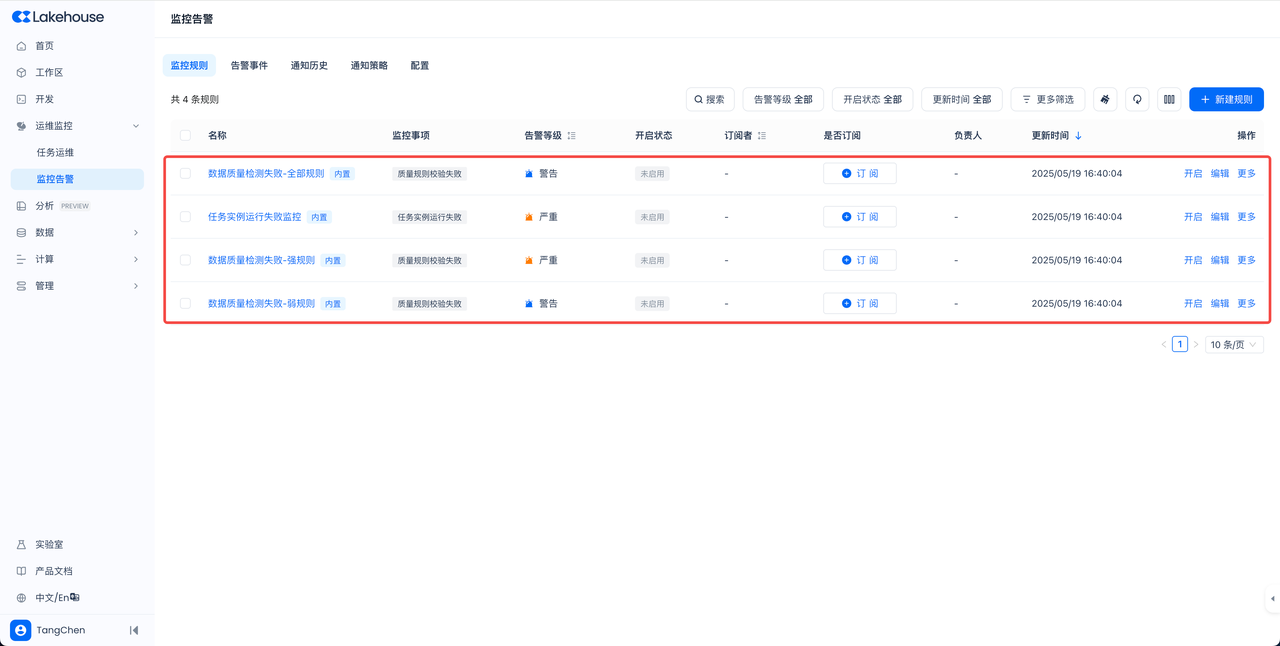Expand the 数据 sidebar menu
This screenshot has height=646, width=1280.
pyautogui.click(x=77, y=232)
